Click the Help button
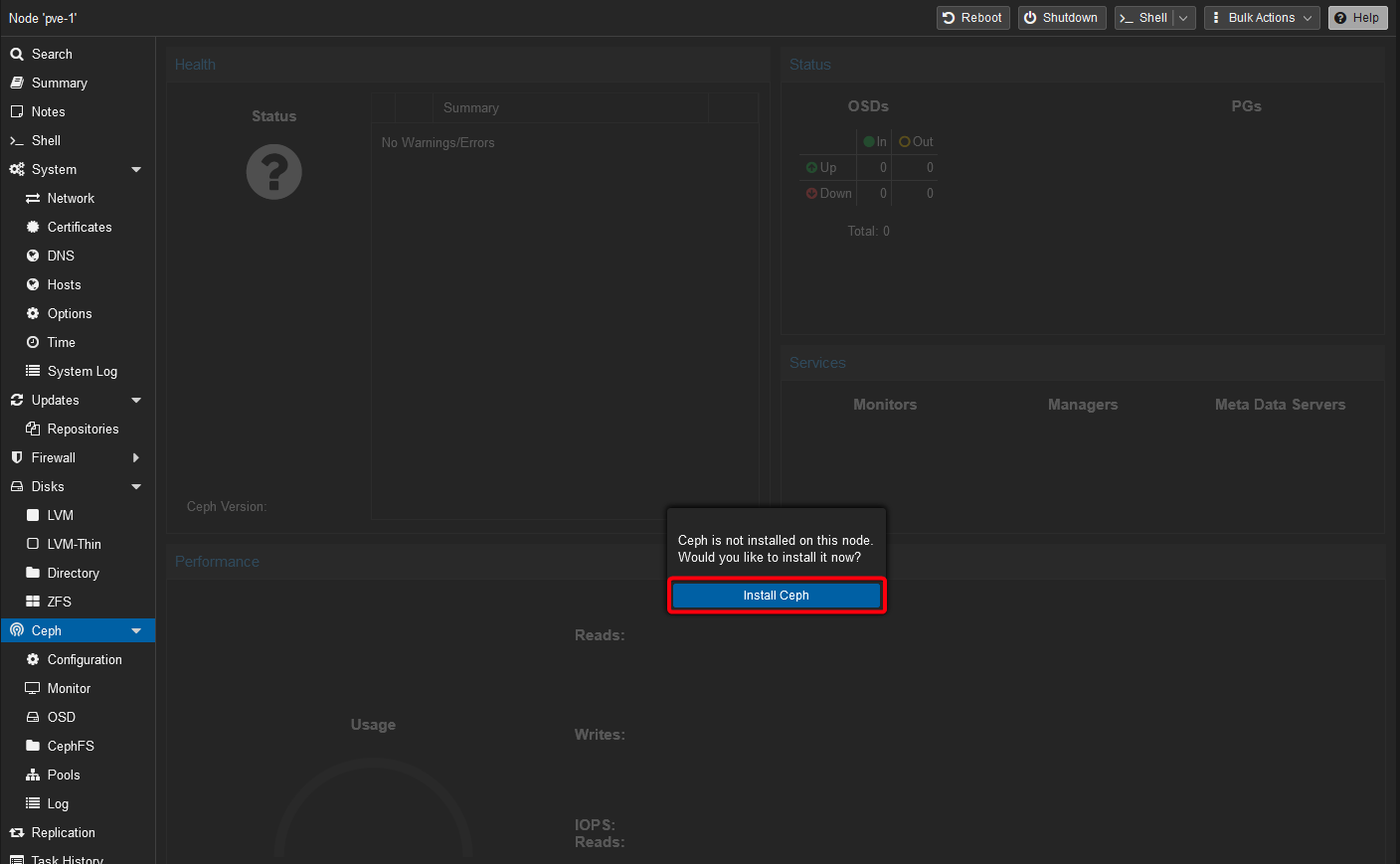 click(1357, 17)
